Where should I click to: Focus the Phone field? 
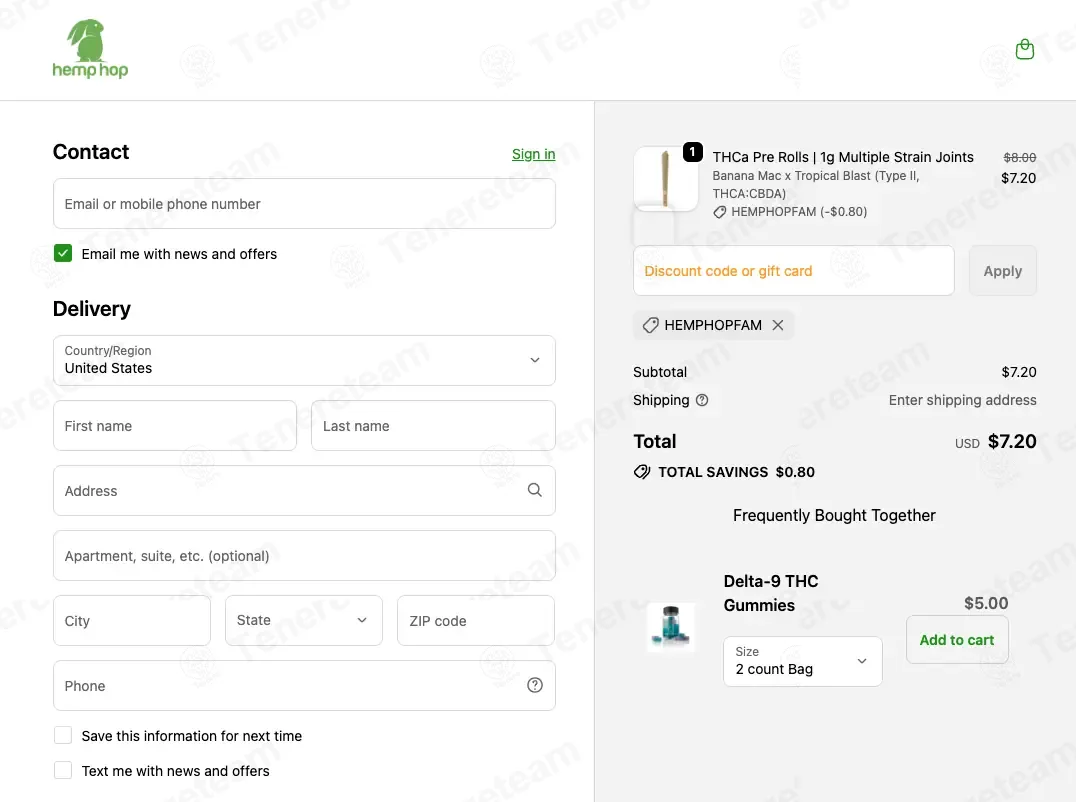click(x=304, y=685)
